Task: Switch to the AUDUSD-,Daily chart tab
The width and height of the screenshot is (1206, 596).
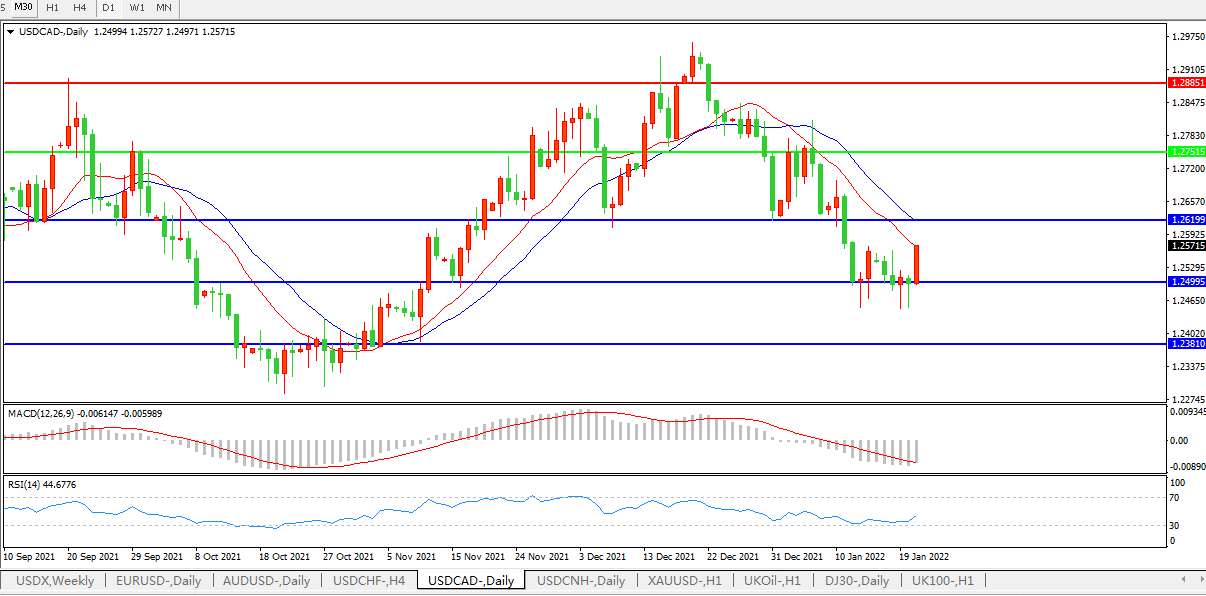Action: [267, 581]
